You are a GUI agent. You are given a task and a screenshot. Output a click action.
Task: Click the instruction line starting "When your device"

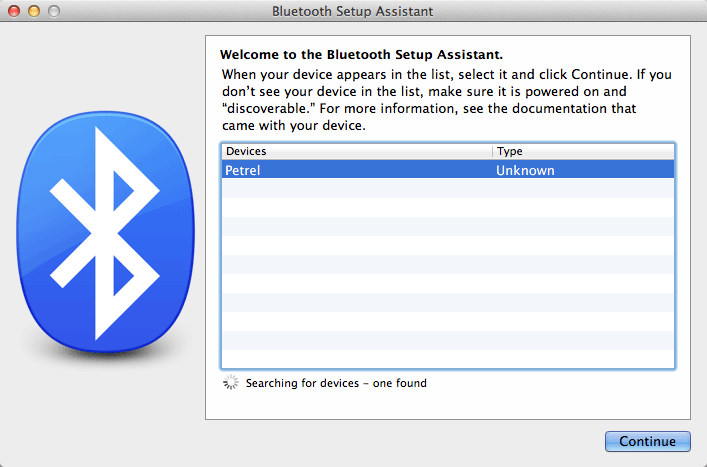pos(447,75)
